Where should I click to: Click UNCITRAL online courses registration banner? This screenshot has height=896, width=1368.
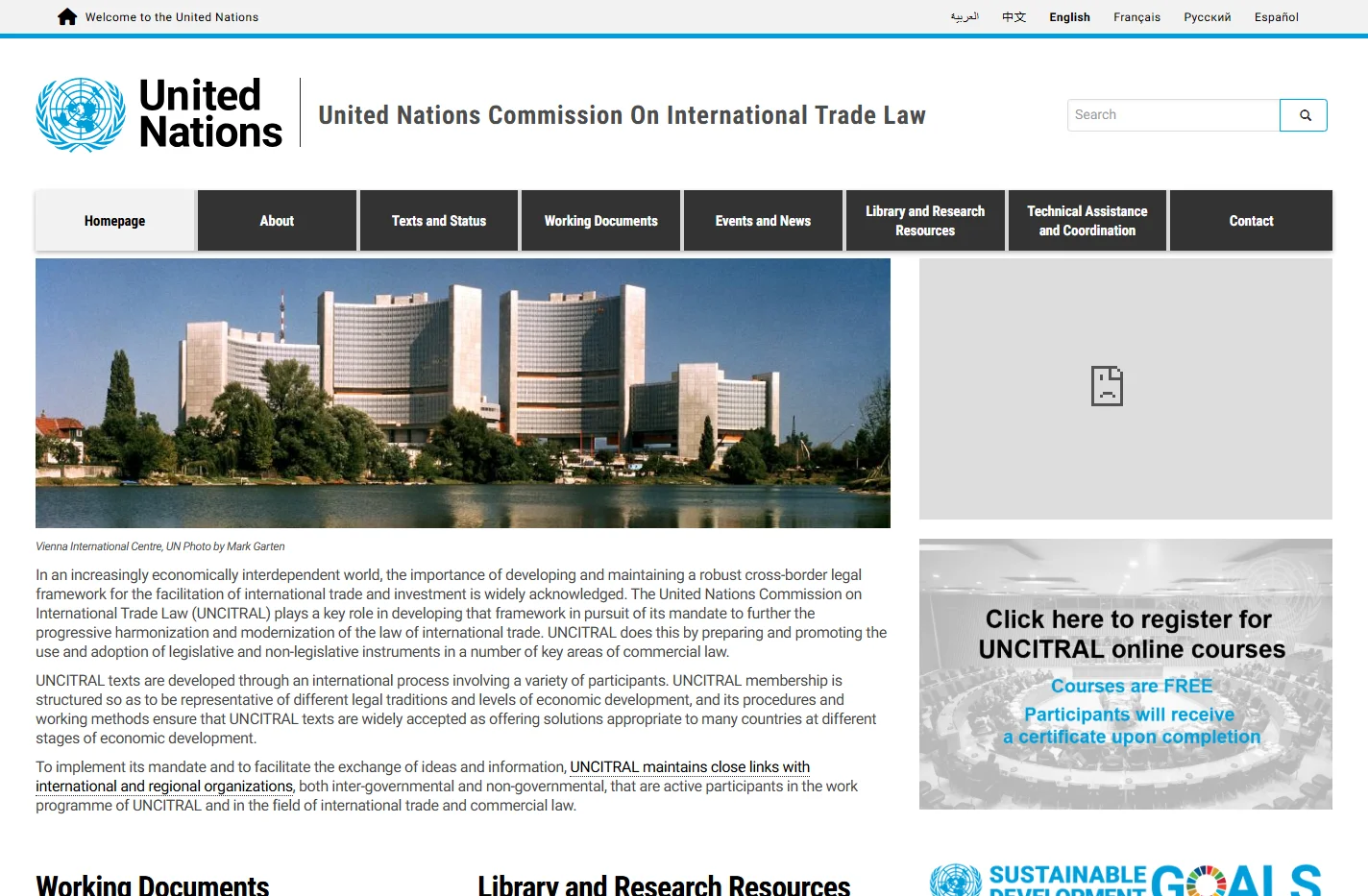pyautogui.click(x=1126, y=674)
